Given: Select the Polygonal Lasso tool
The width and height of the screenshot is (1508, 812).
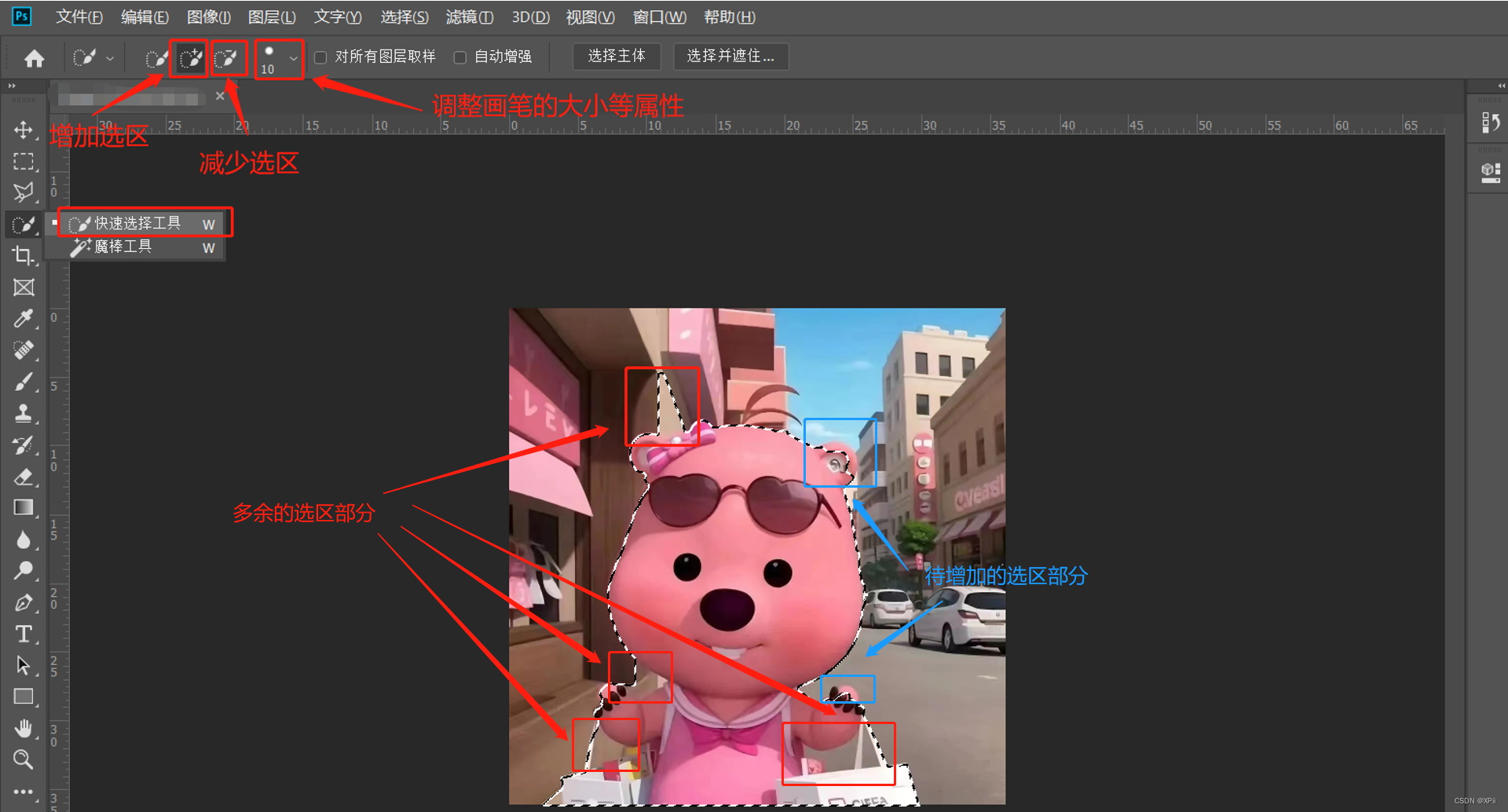Looking at the screenshot, I should 24,192.
